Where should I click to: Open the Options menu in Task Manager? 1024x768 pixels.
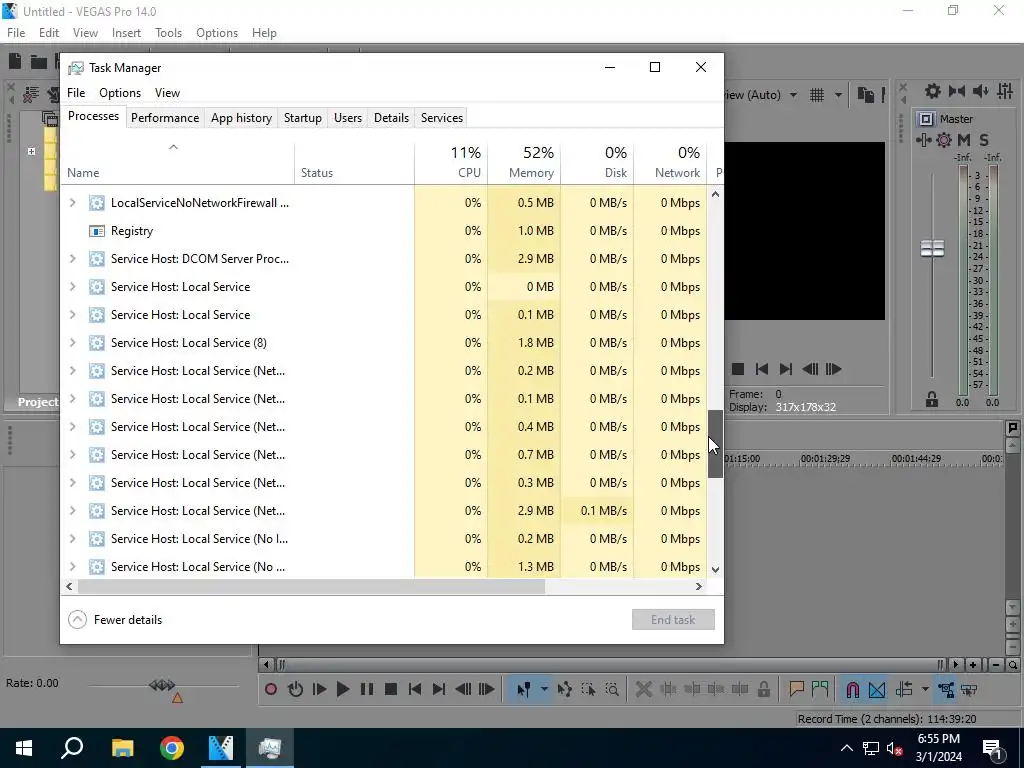point(120,93)
